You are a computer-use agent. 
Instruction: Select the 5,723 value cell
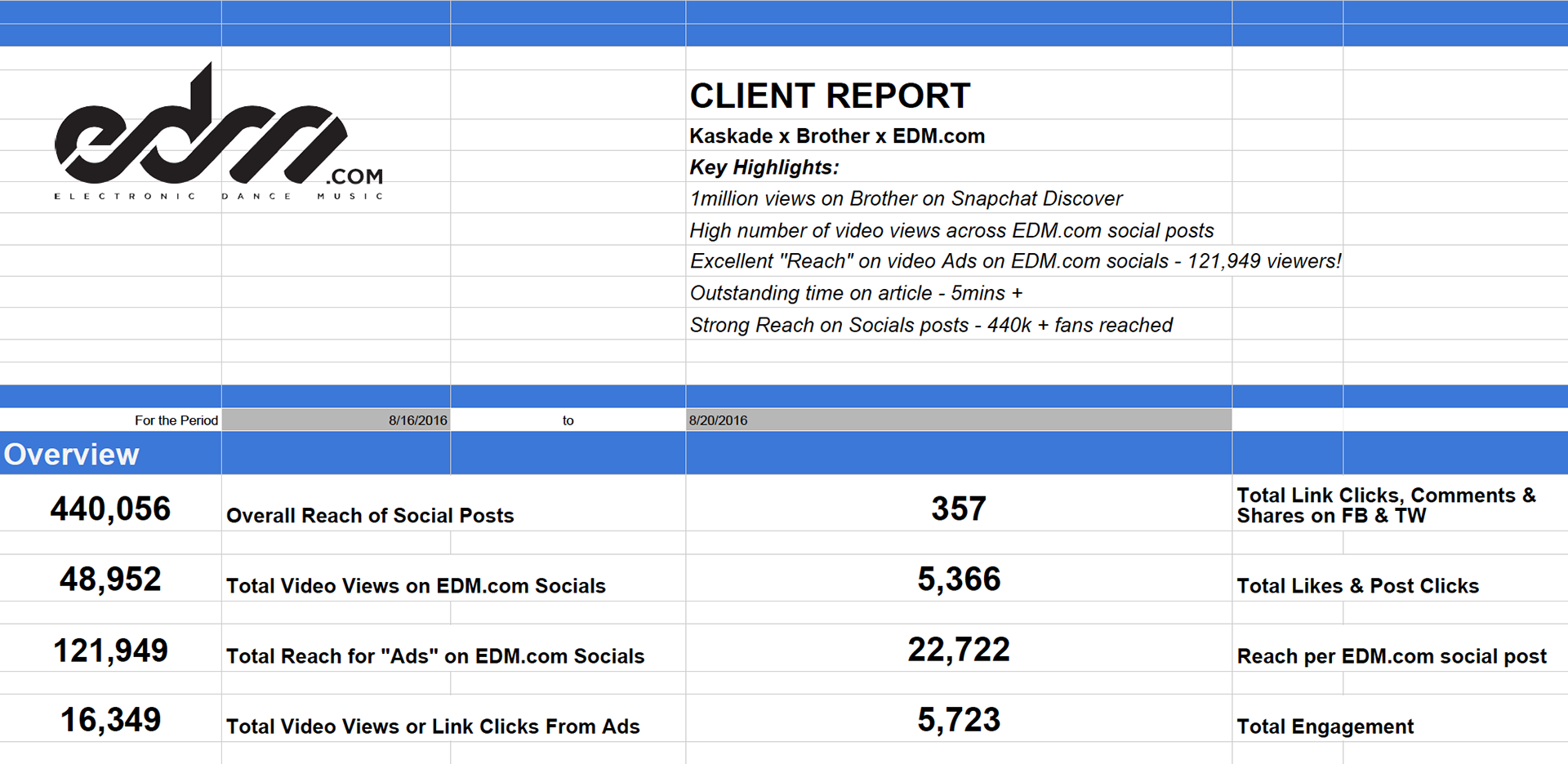[x=959, y=719]
